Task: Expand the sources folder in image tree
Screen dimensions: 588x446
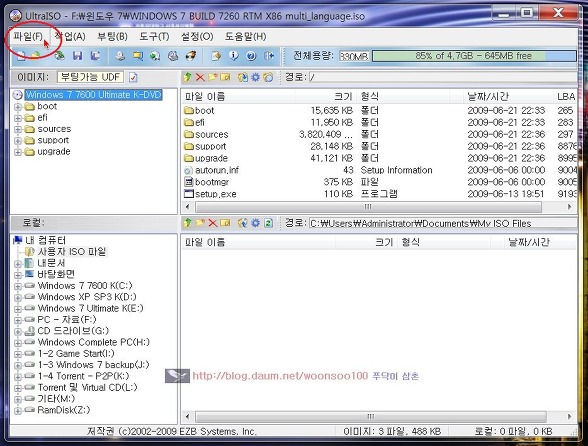Action: tap(18, 129)
